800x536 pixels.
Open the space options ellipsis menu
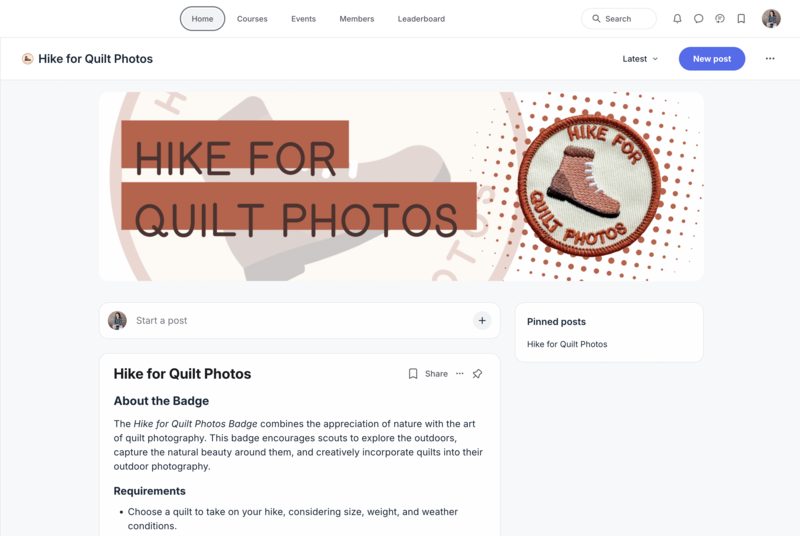click(770, 59)
